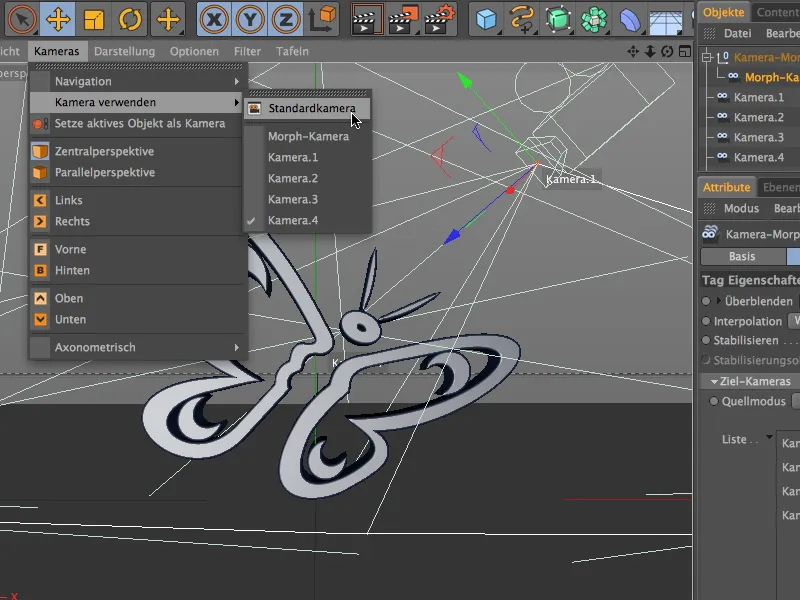The width and height of the screenshot is (800, 600).
Task: Open the Optionen menu
Action: pos(194,52)
